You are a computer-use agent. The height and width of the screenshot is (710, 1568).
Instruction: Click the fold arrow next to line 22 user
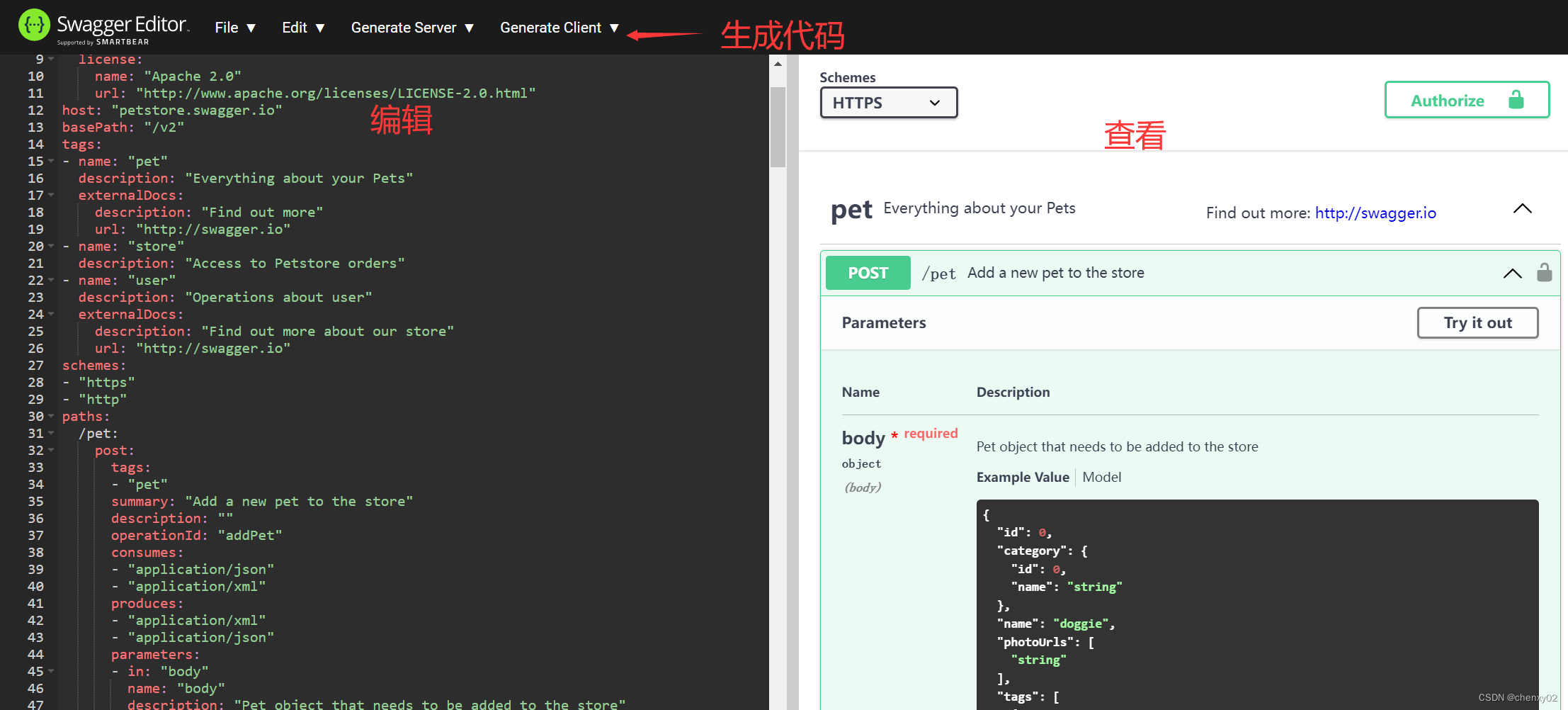[x=52, y=280]
